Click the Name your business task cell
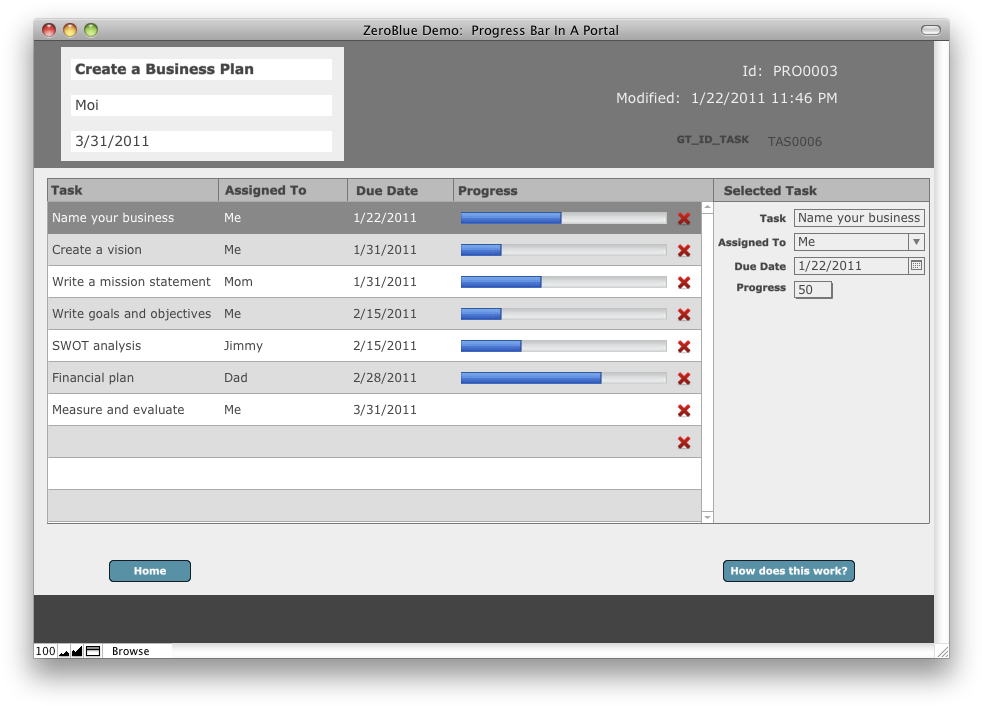This screenshot has height=706, width=982. click(113, 218)
